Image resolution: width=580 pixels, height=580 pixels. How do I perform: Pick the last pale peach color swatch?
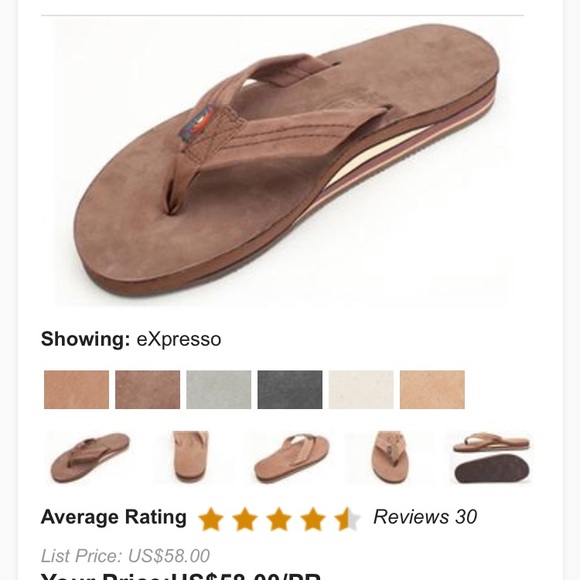click(432, 390)
